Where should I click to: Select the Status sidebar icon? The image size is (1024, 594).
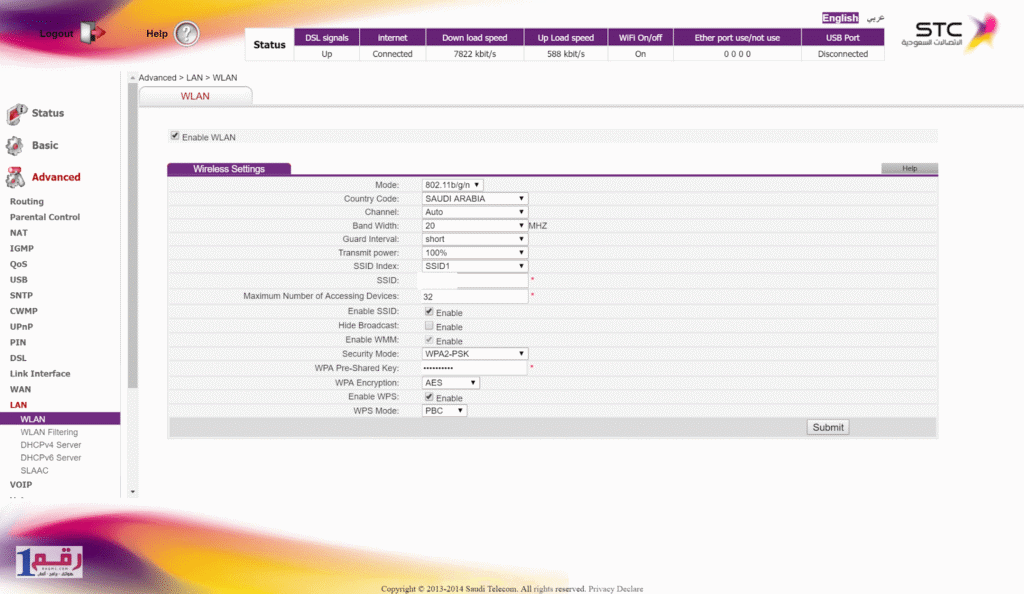click(18, 113)
